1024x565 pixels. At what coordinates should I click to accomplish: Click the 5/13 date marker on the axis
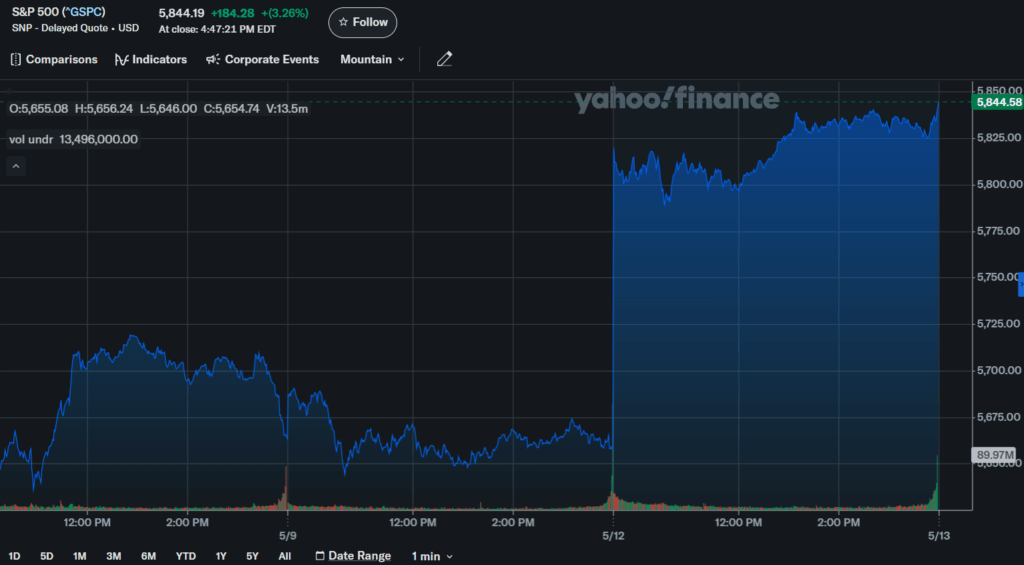pyautogui.click(x=938, y=535)
